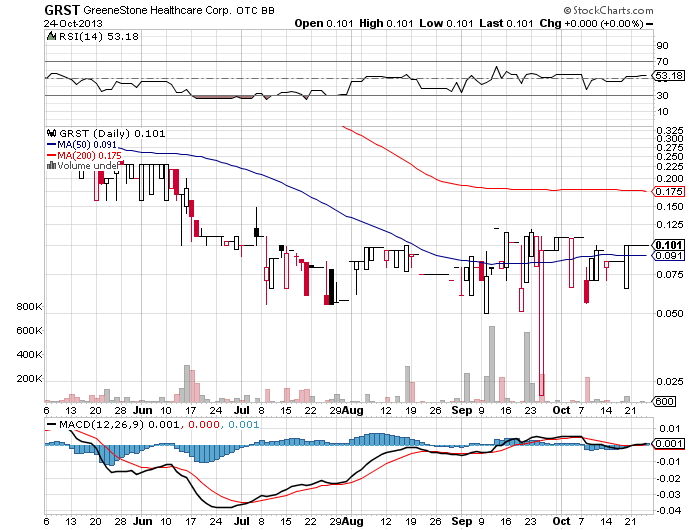The height and width of the screenshot is (530, 700).
Task: Click the 30 oversold level on the RSI axis
Action: coord(662,96)
